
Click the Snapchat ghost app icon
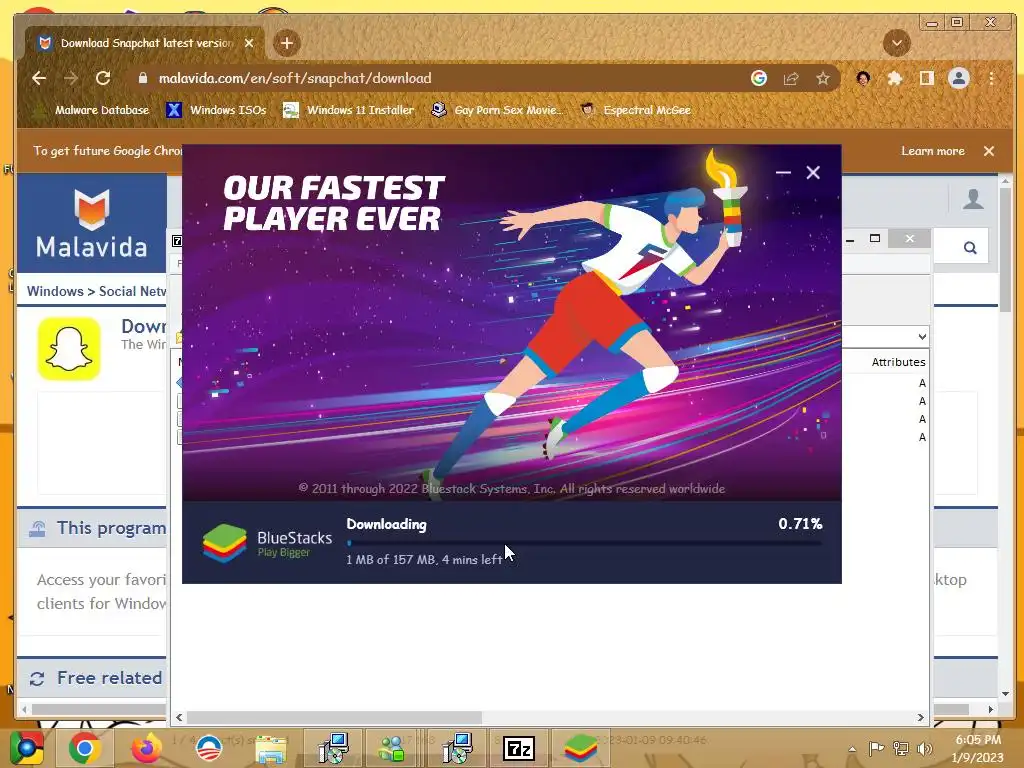click(69, 349)
